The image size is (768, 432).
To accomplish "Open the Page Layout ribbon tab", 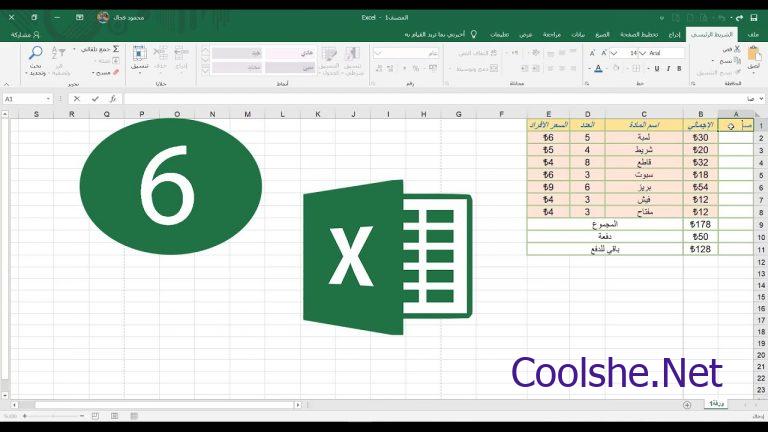I will pyautogui.click(x=639, y=35).
